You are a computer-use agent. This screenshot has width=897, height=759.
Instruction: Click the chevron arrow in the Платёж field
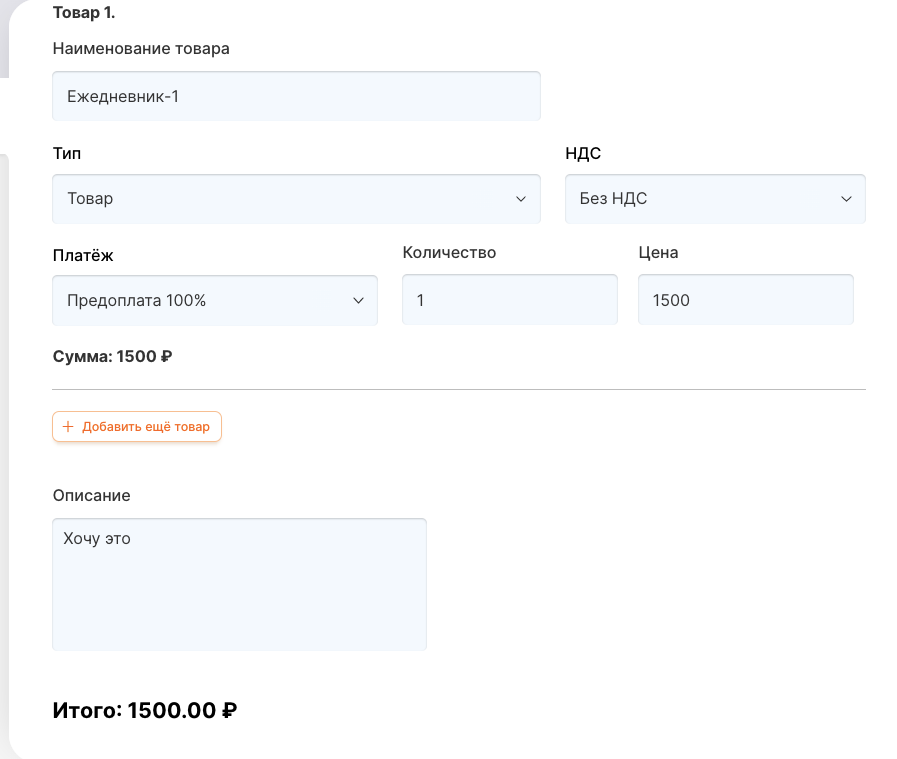click(358, 300)
